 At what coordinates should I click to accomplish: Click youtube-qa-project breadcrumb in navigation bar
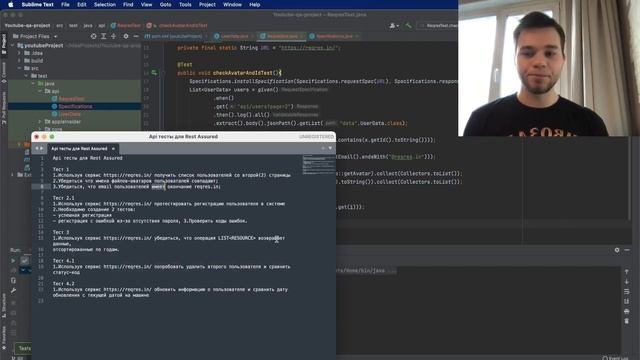(x=27, y=25)
